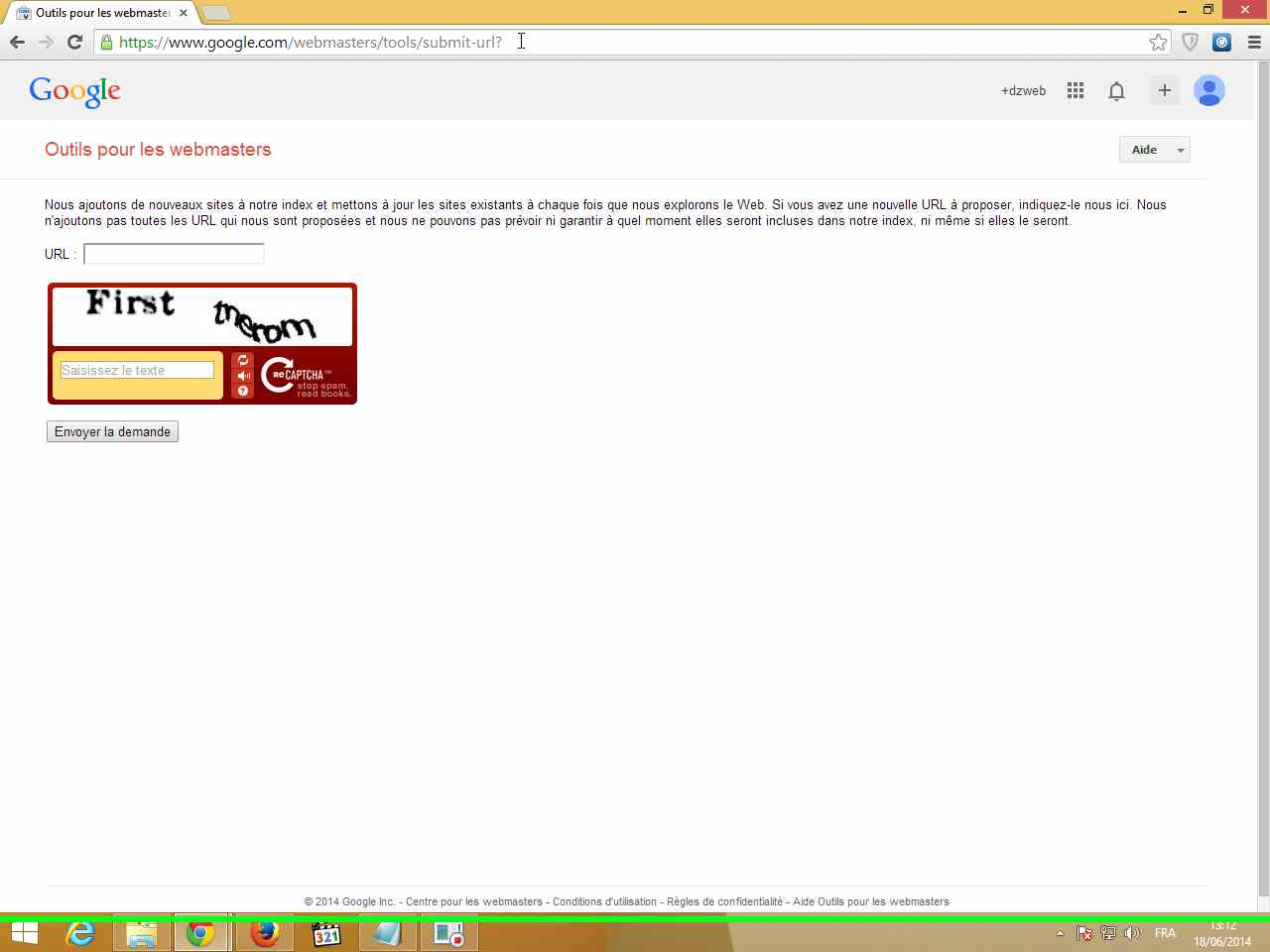Close the Outils pour les webmasters tab
The image size is (1270, 952).
click(x=184, y=13)
